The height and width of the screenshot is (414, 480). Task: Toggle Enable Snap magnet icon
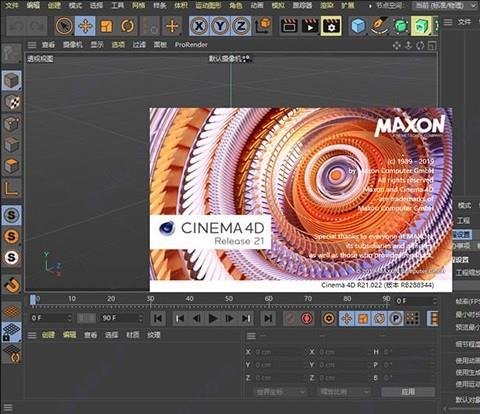tap(12, 285)
